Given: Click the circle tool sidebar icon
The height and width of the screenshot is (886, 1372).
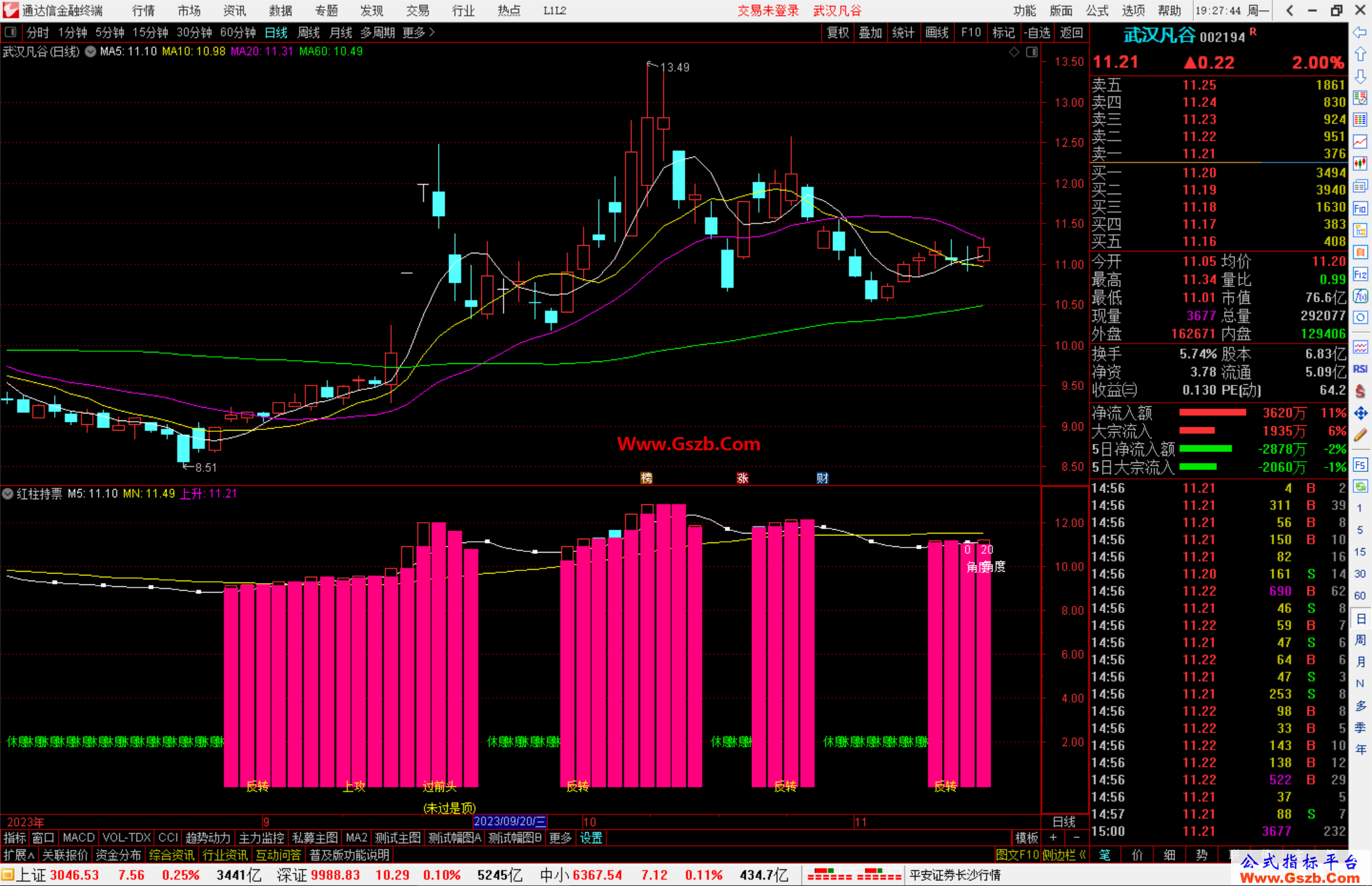Looking at the screenshot, I should coord(1360,318).
